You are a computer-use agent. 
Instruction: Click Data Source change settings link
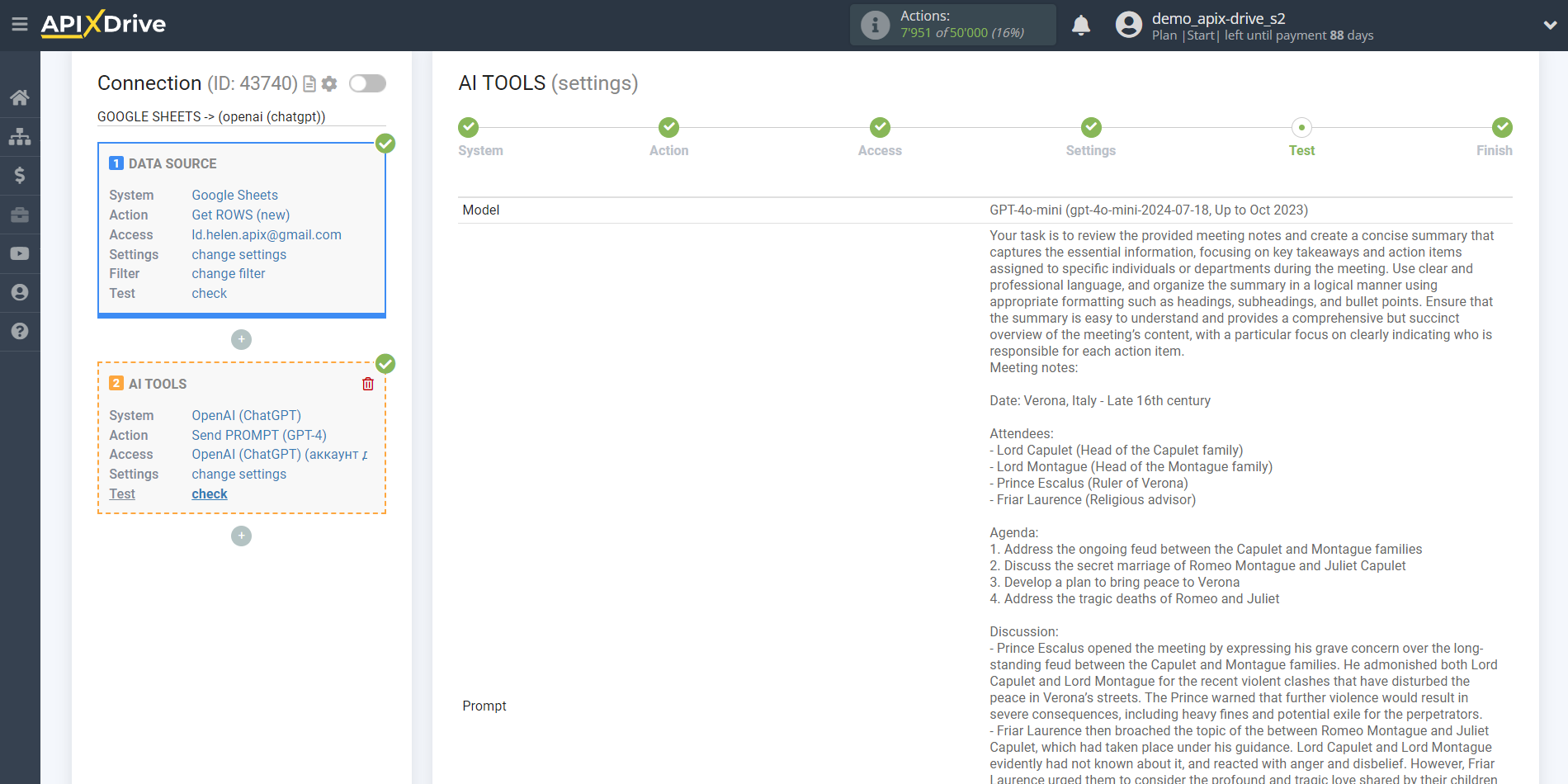pos(239,254)
